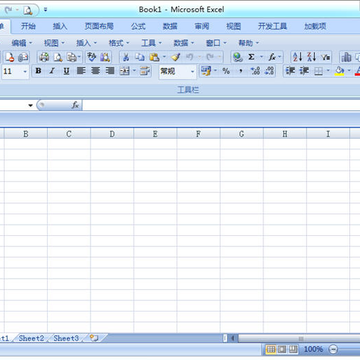Screen dimensions: 360x360
Task: Expand the AutoSum dropdown arrow
Action: [x=261, y=57]
